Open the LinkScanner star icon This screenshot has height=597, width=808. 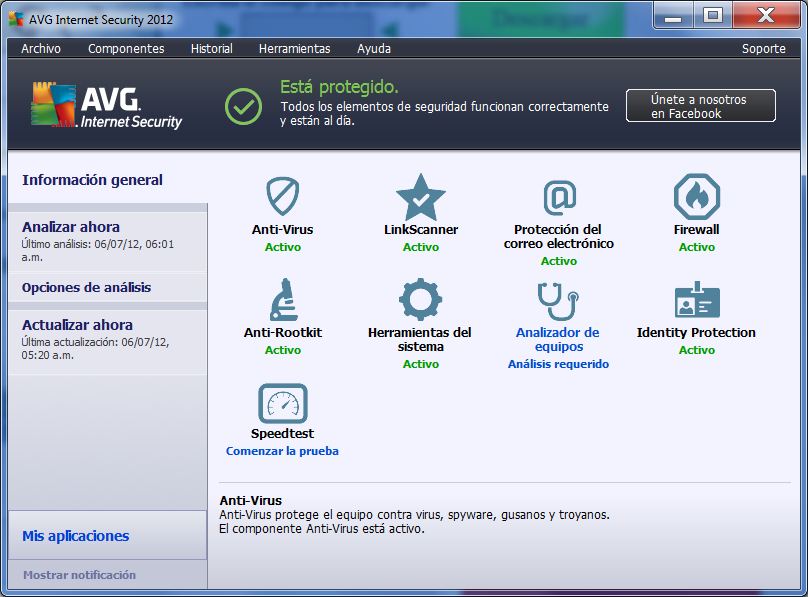[x=420, y=197]
